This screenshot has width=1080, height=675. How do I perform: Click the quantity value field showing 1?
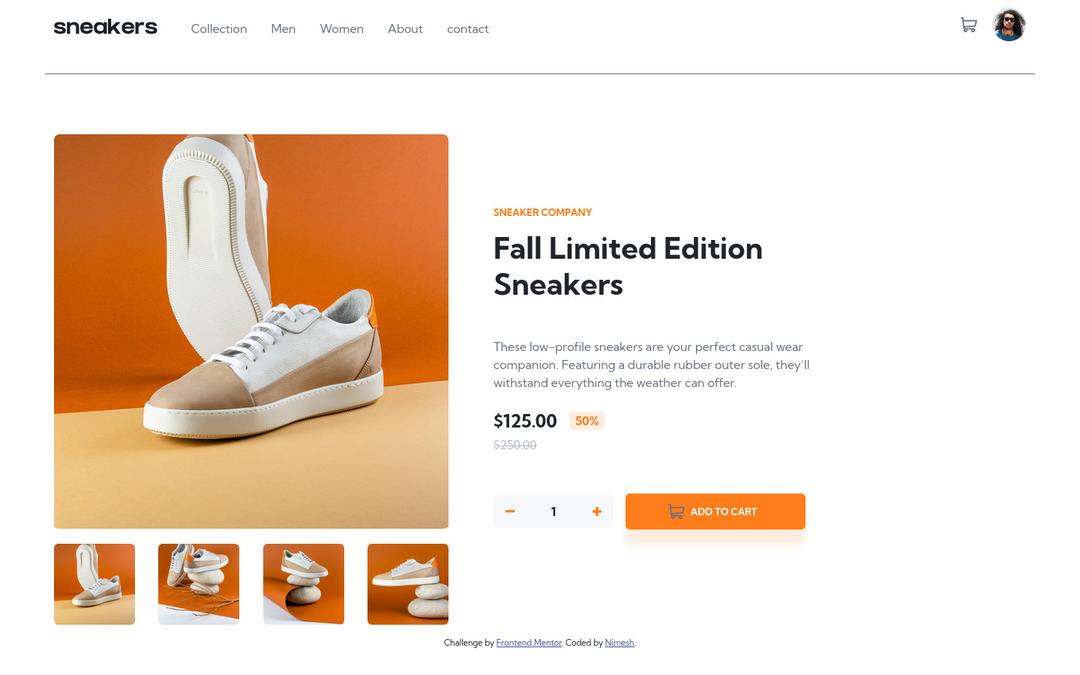(x=553, y=511)
